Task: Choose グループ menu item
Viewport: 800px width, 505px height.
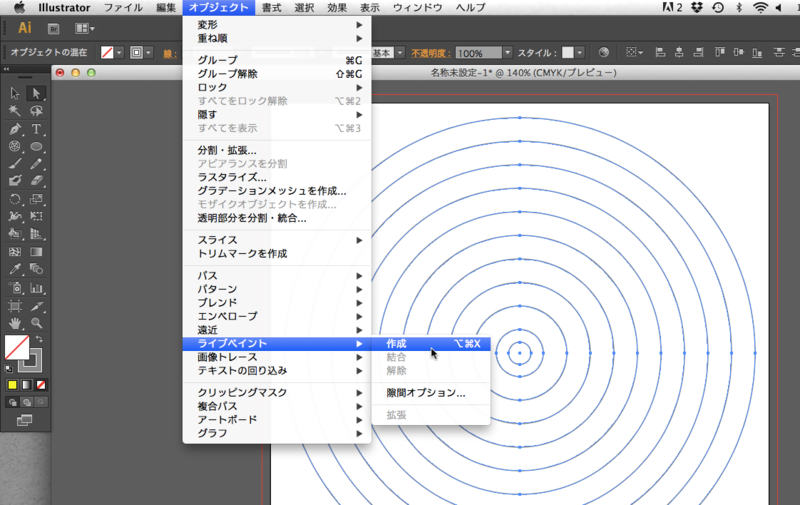Action: [x=277, y=60]
